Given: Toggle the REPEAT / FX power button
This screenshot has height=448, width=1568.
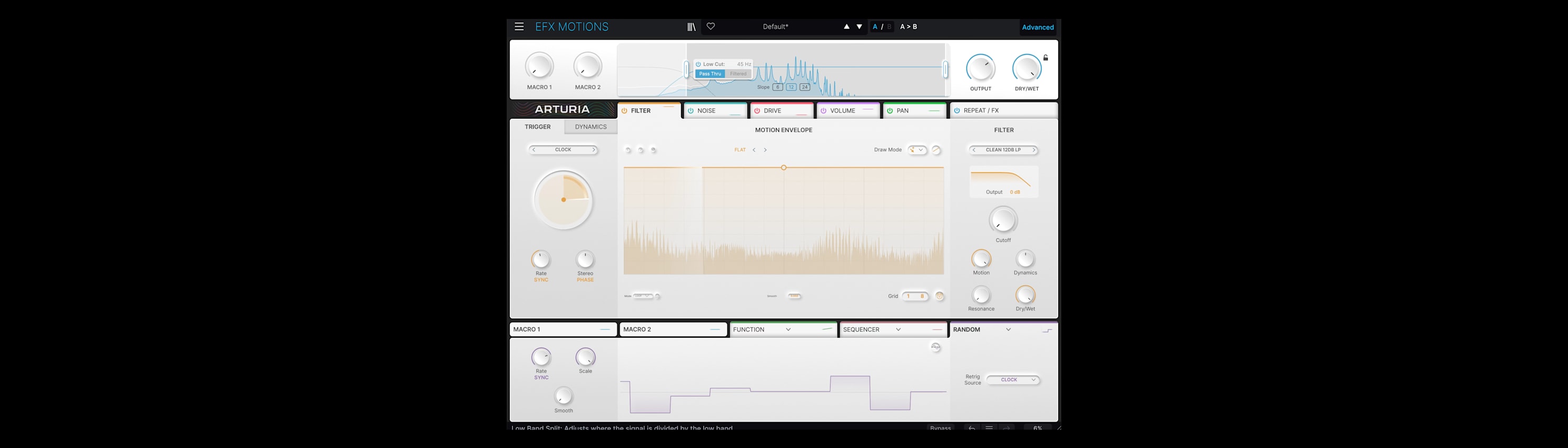Looking at the screenshot, I should [956, 111].
